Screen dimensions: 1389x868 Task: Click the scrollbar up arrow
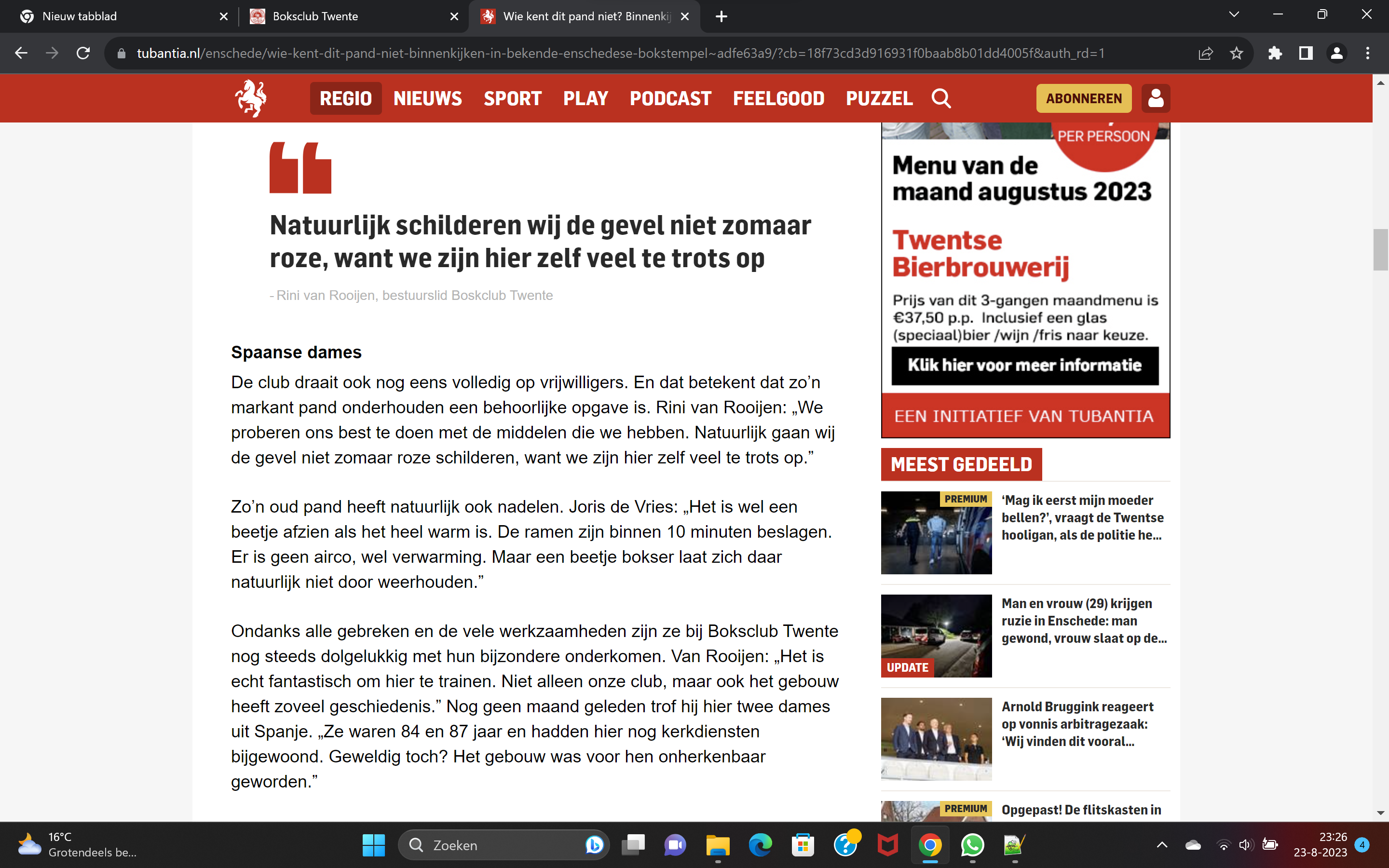point(1380,82)
